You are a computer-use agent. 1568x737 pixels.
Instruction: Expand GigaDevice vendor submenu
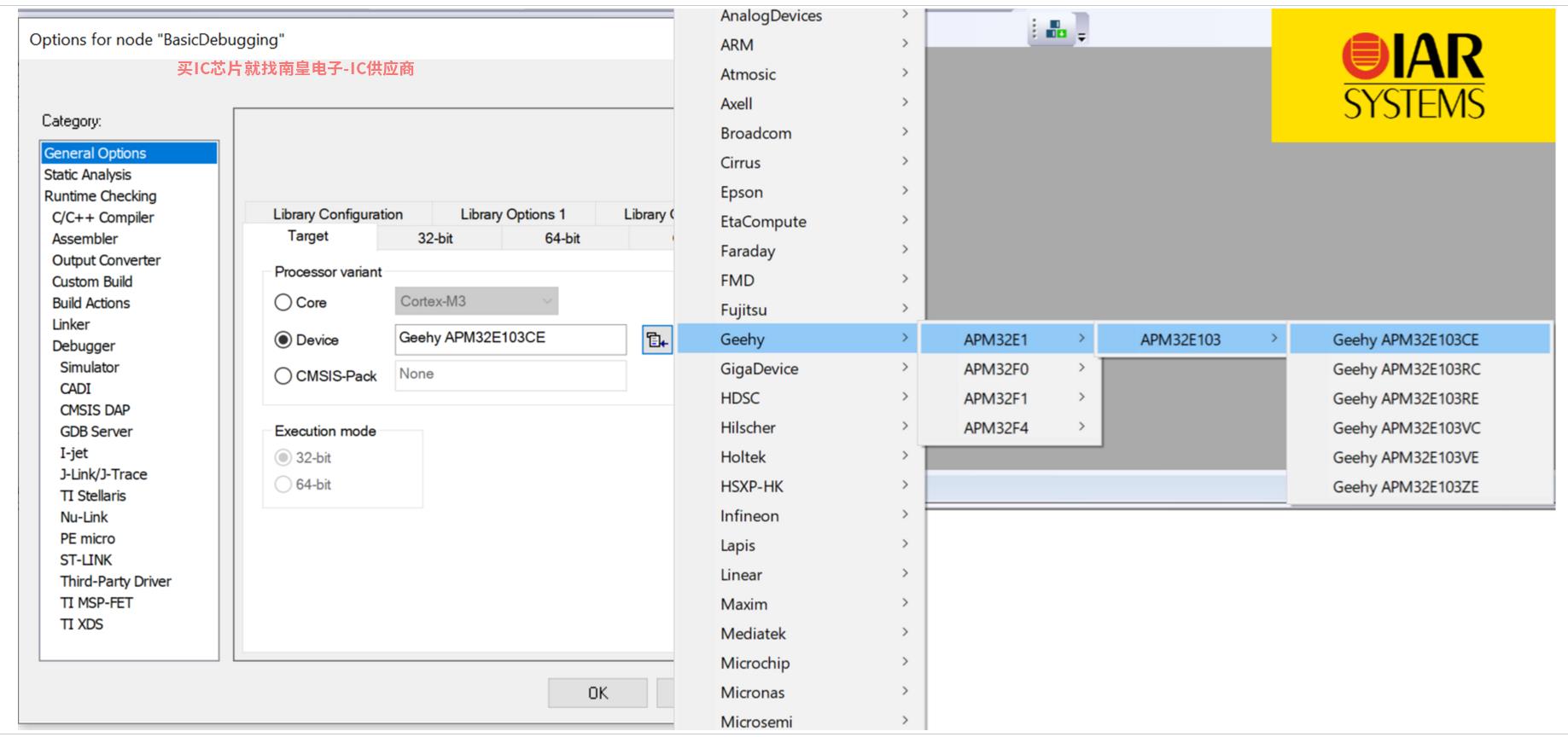pos(799,368)
